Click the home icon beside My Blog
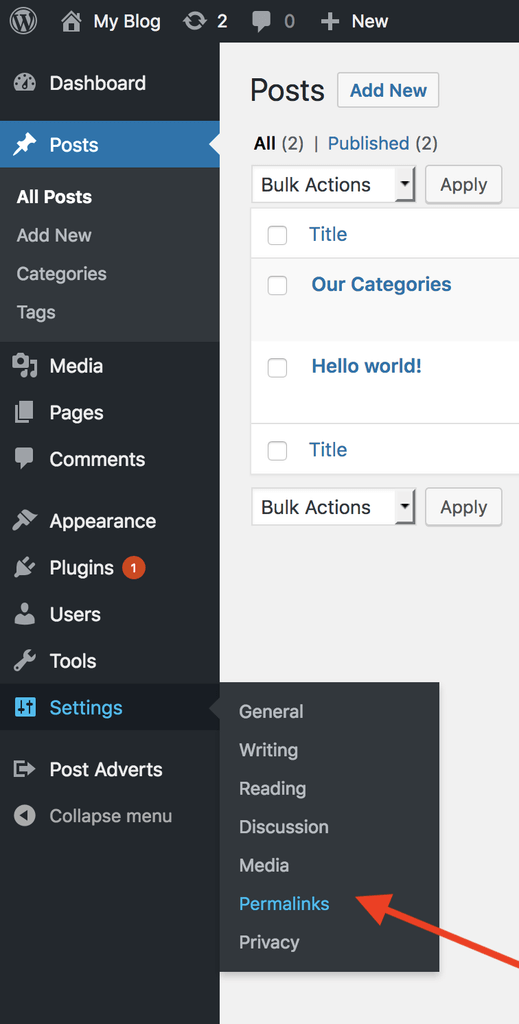The width and height of the screenshot is (519, 1024). 71,22
